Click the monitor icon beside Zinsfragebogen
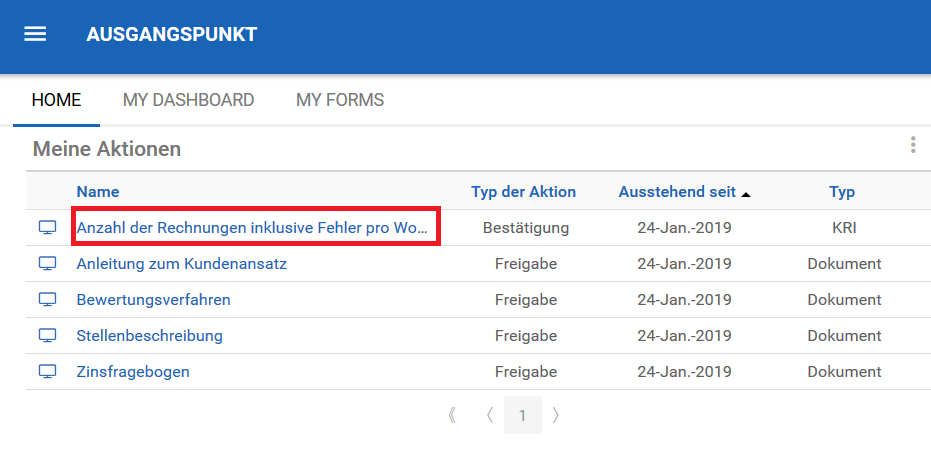Screen dimensions: 931x450 [x=47, y=372]
